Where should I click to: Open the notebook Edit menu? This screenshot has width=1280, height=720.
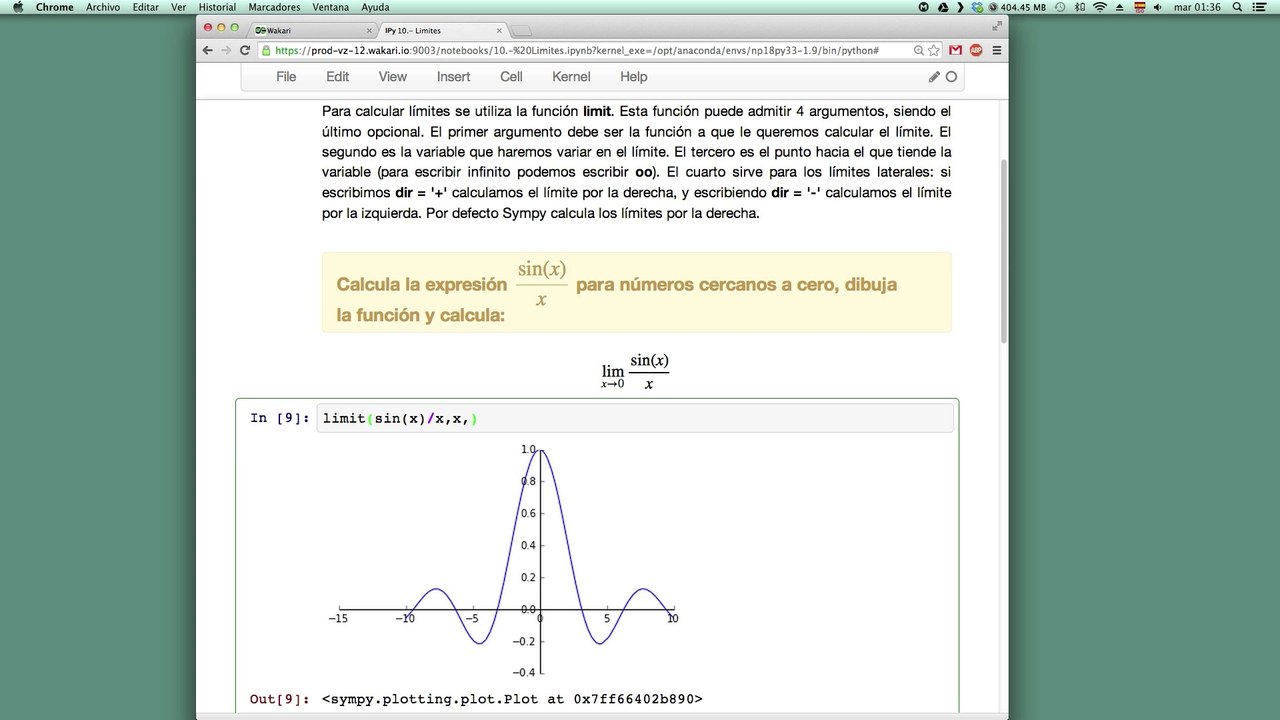coord(338,77)
